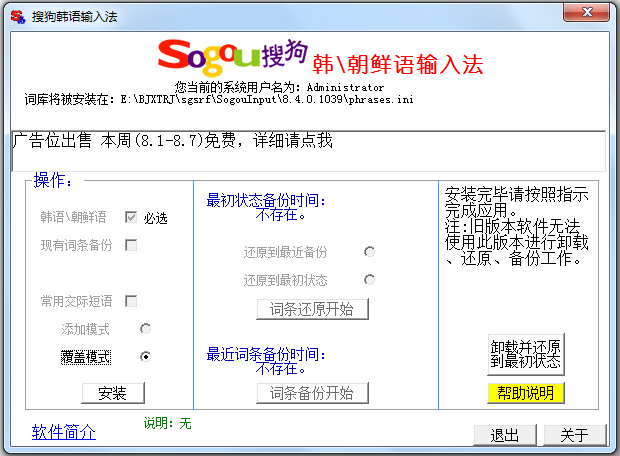Select the 覆盖模式 radio button
Viewport: 620px width, 456px height.
(145, 356)
